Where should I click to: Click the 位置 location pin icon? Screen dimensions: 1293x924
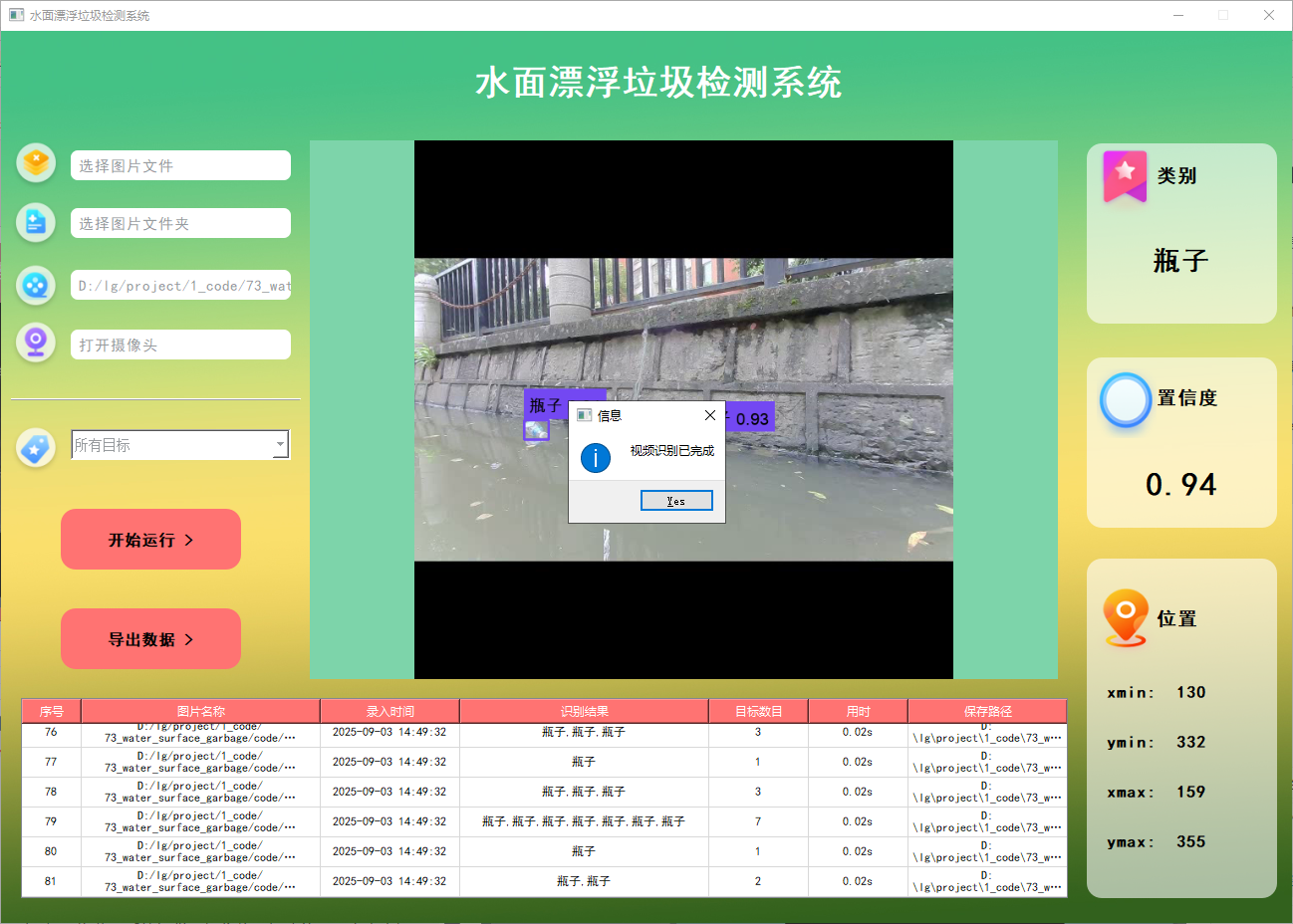click(1126, 617)
